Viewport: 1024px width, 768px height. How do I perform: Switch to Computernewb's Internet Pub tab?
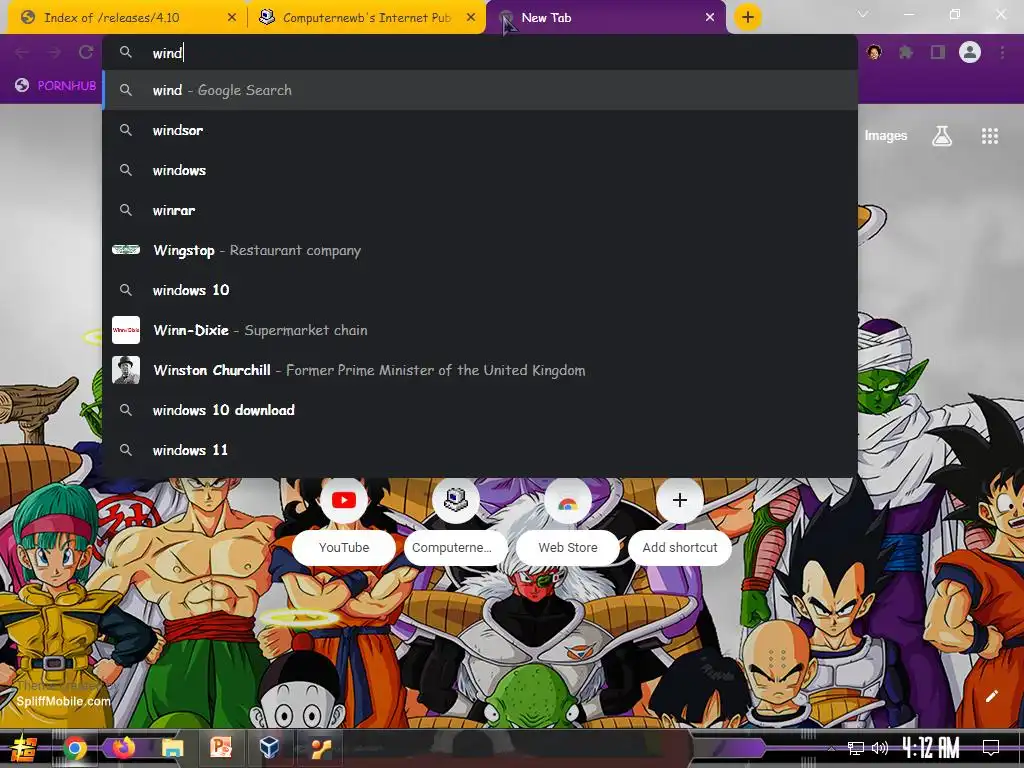[366, 18]
